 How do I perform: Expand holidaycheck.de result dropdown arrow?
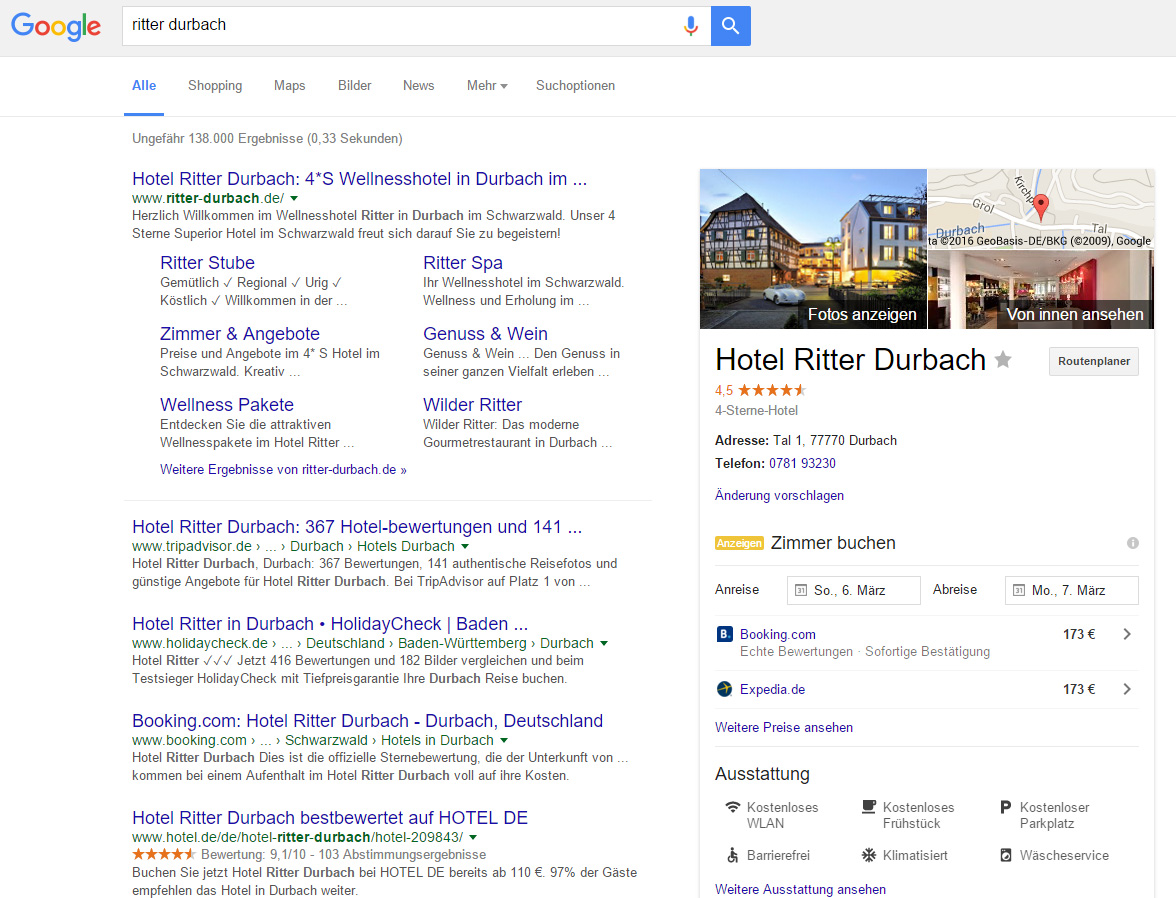click(x=604, y=644)
